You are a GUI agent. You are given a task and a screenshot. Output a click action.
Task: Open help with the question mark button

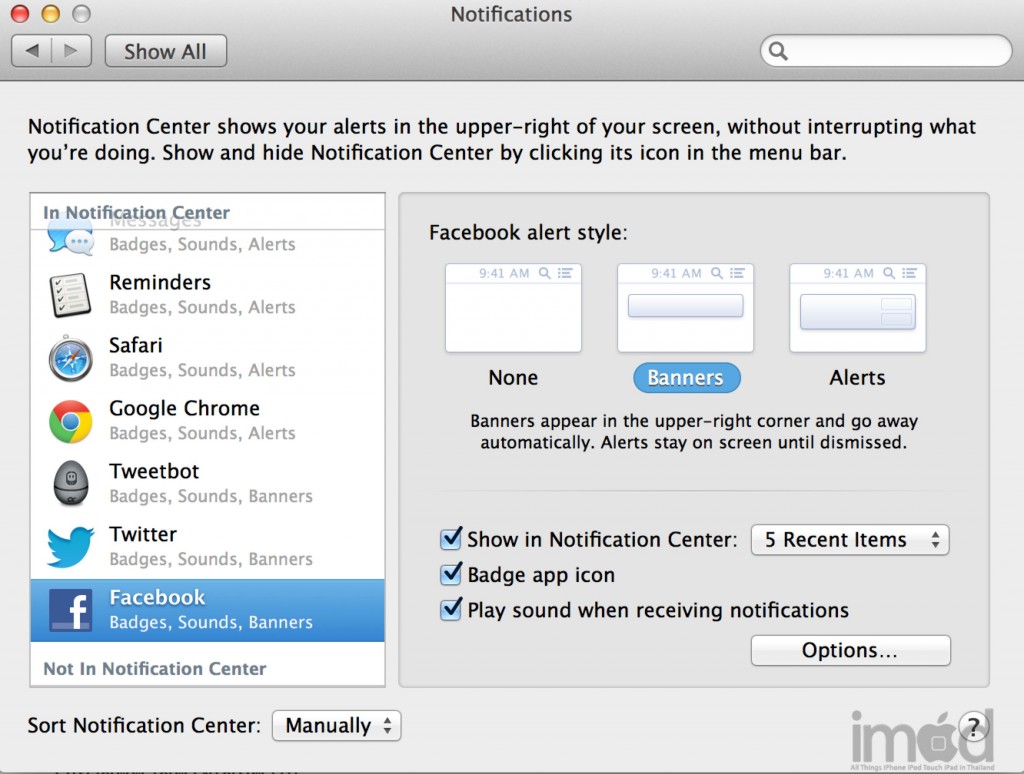(x=974, y=725)
